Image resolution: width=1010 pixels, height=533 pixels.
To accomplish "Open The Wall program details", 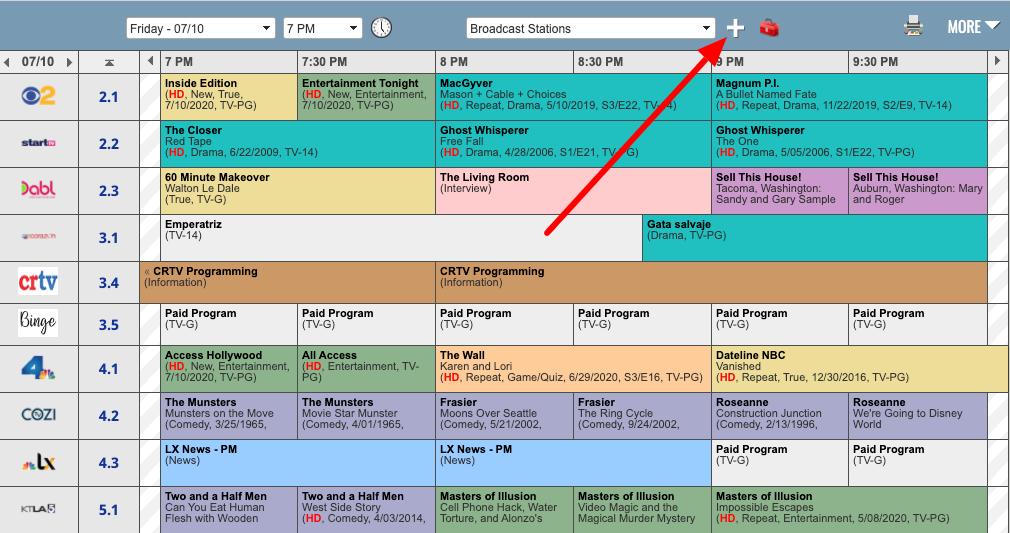I will click(572, 368).
